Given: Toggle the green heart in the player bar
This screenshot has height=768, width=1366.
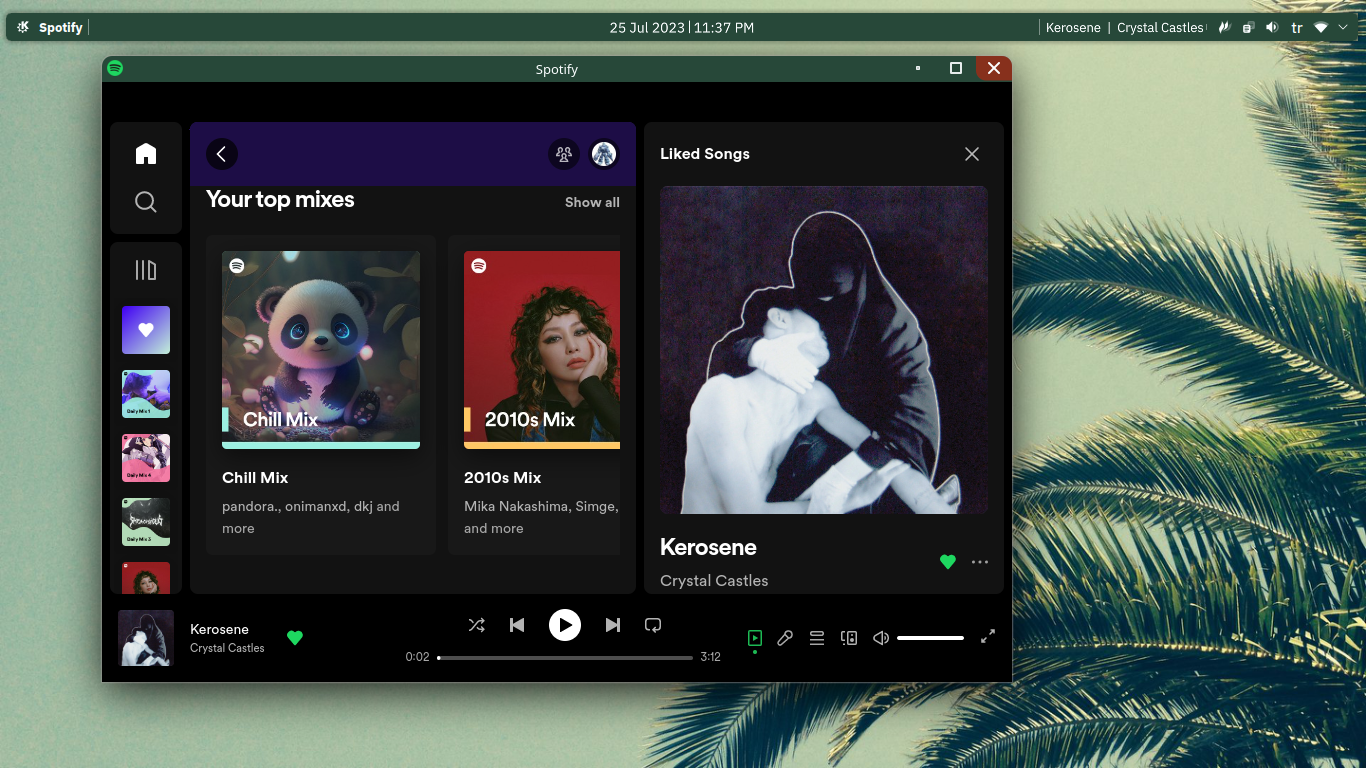Looking at the screenshot, I should pyautogui.click(x=295, y=638).
